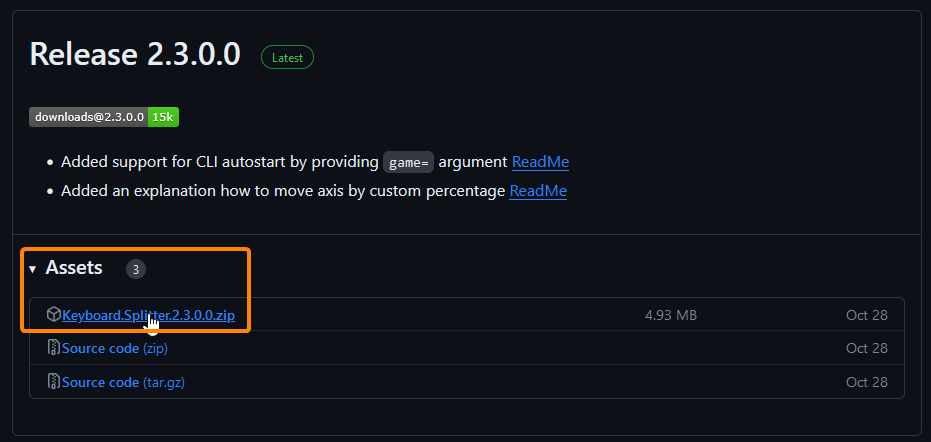Click the Assets heading text
This screenshot has height=442, width=931.
pyautogui.click(x=74, y=268)
